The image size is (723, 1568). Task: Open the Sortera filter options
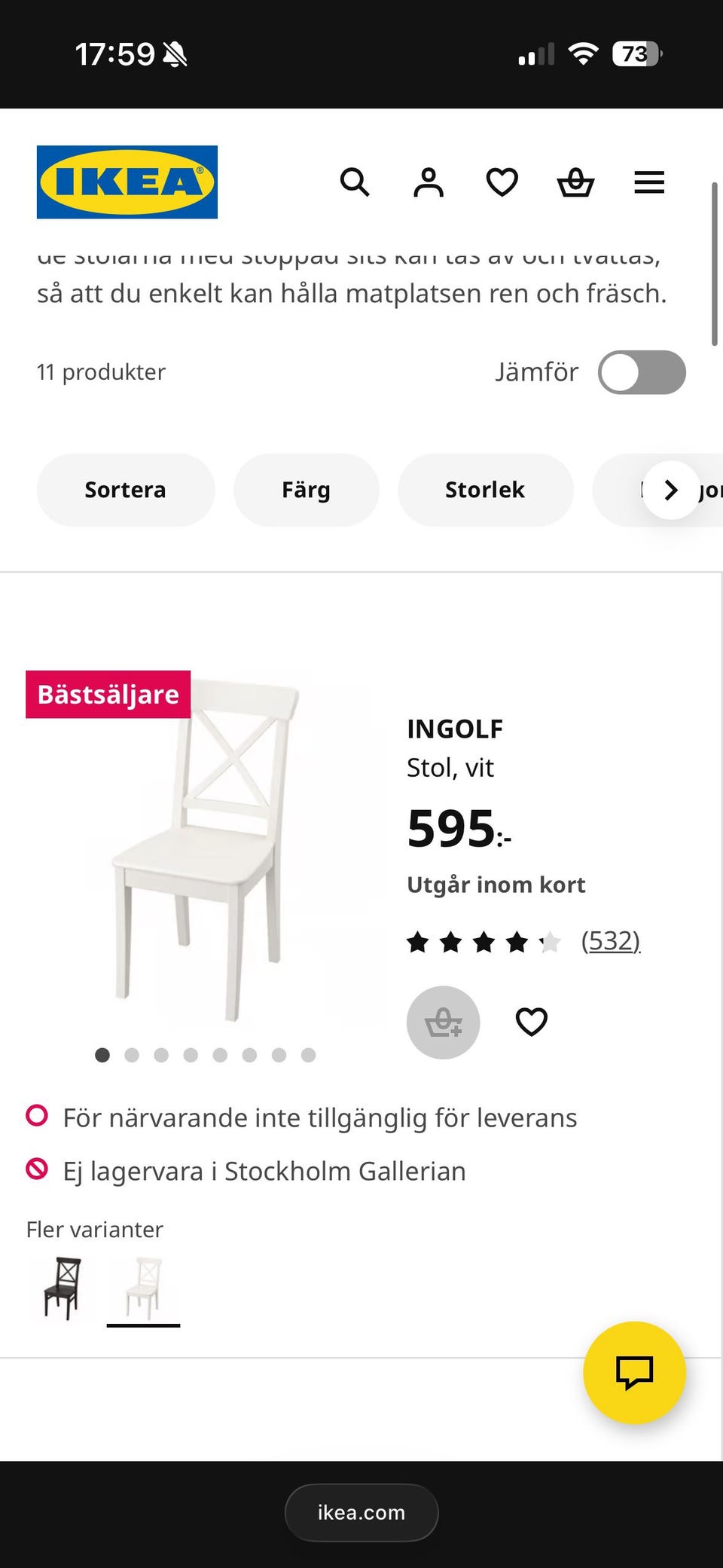coord(125,490)
